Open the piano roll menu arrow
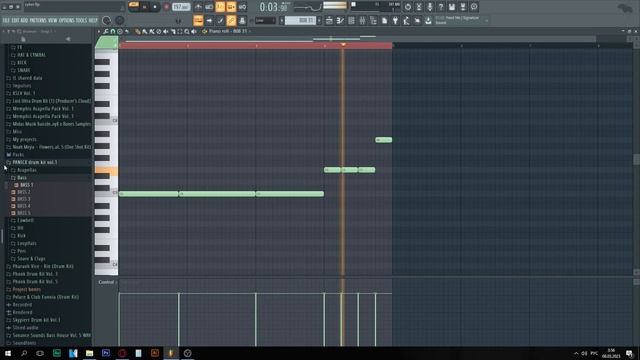Viewport: 640px width, 360px height. pos(99,31)
